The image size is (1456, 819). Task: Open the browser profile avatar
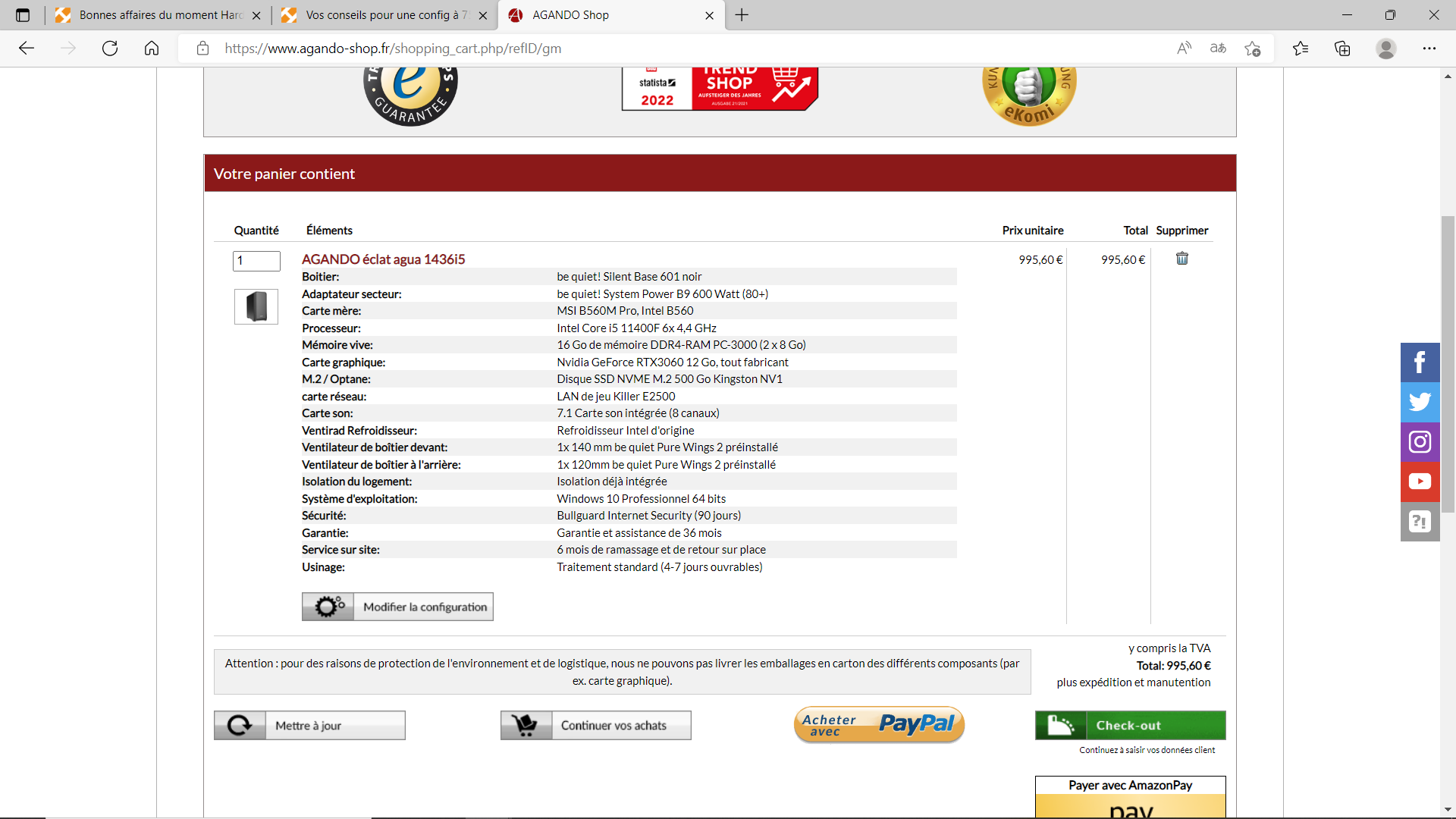click(1386, 49)
